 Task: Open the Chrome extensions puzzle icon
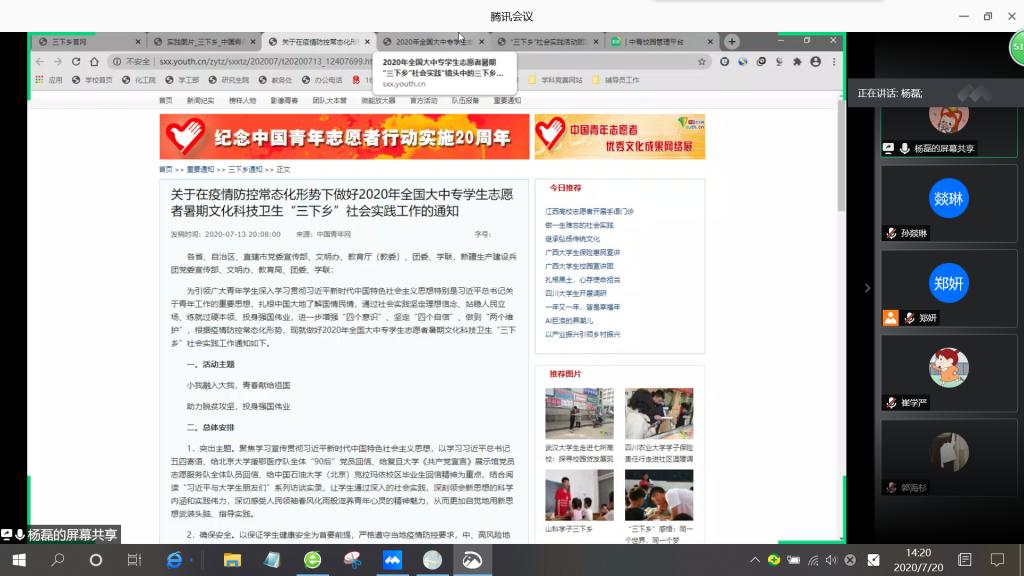coord(797,61)
